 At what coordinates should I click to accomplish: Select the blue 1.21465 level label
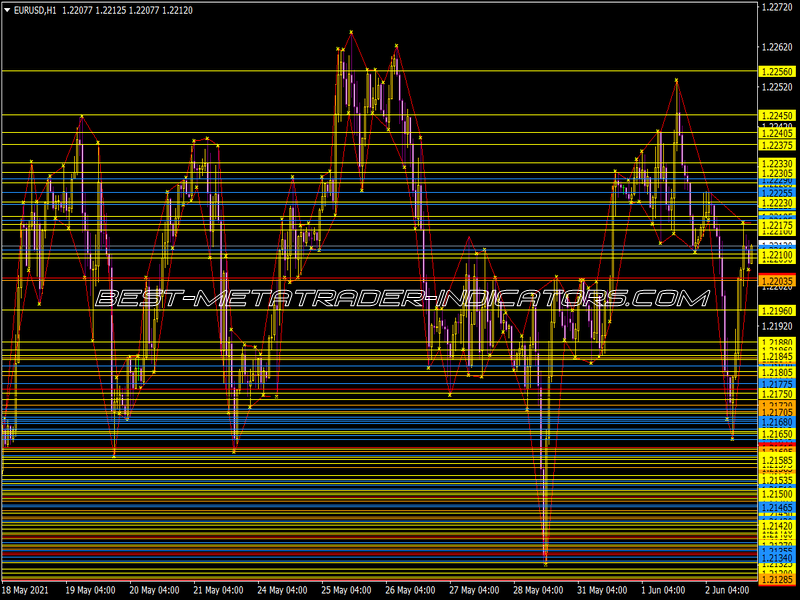click(777, 508)
